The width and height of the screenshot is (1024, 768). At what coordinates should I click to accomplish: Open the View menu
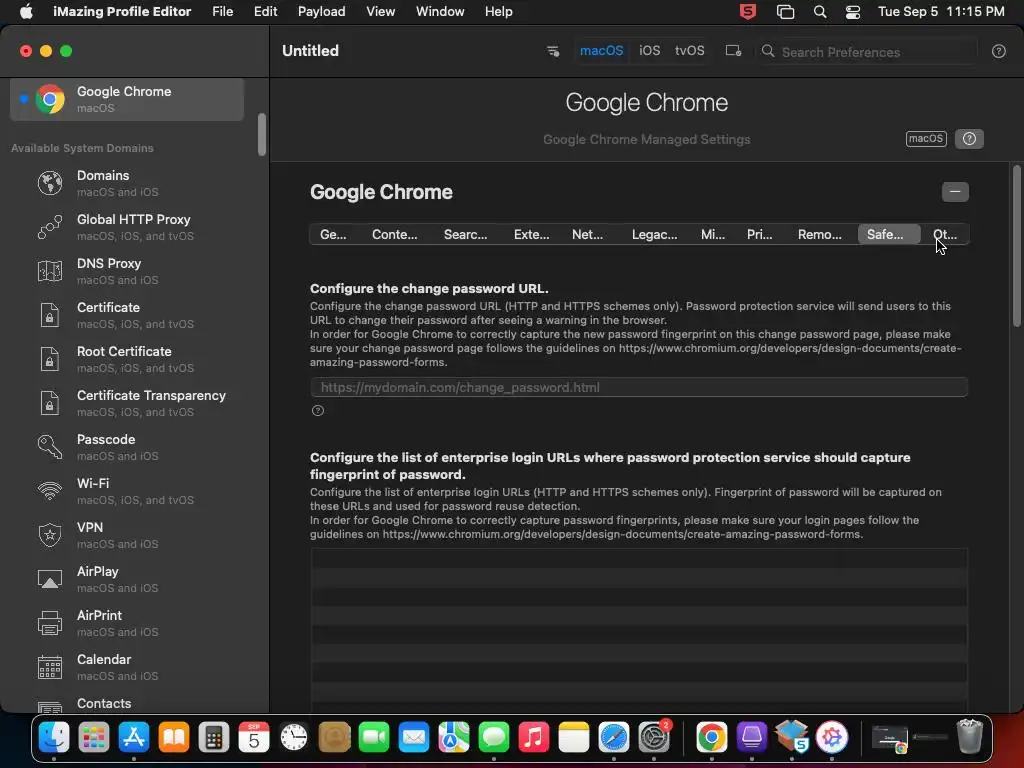click(380, 12)
